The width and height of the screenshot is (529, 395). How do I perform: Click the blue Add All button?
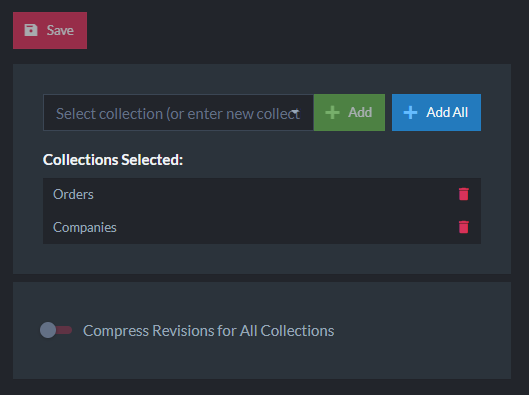point(436,112)
